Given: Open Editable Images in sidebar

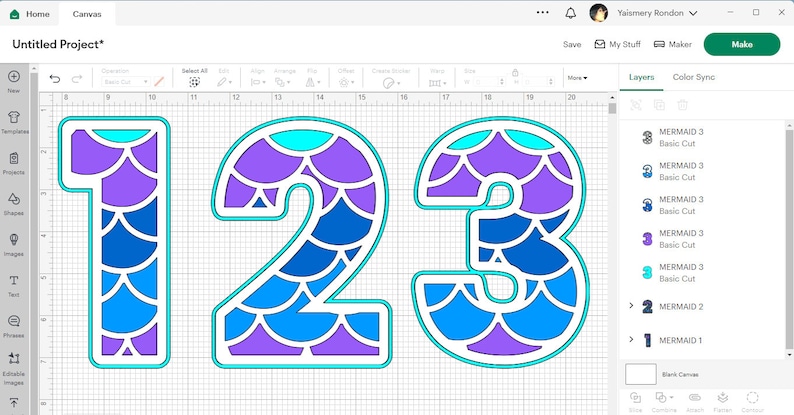Looking at the screenshot, I should coord(14,358).
